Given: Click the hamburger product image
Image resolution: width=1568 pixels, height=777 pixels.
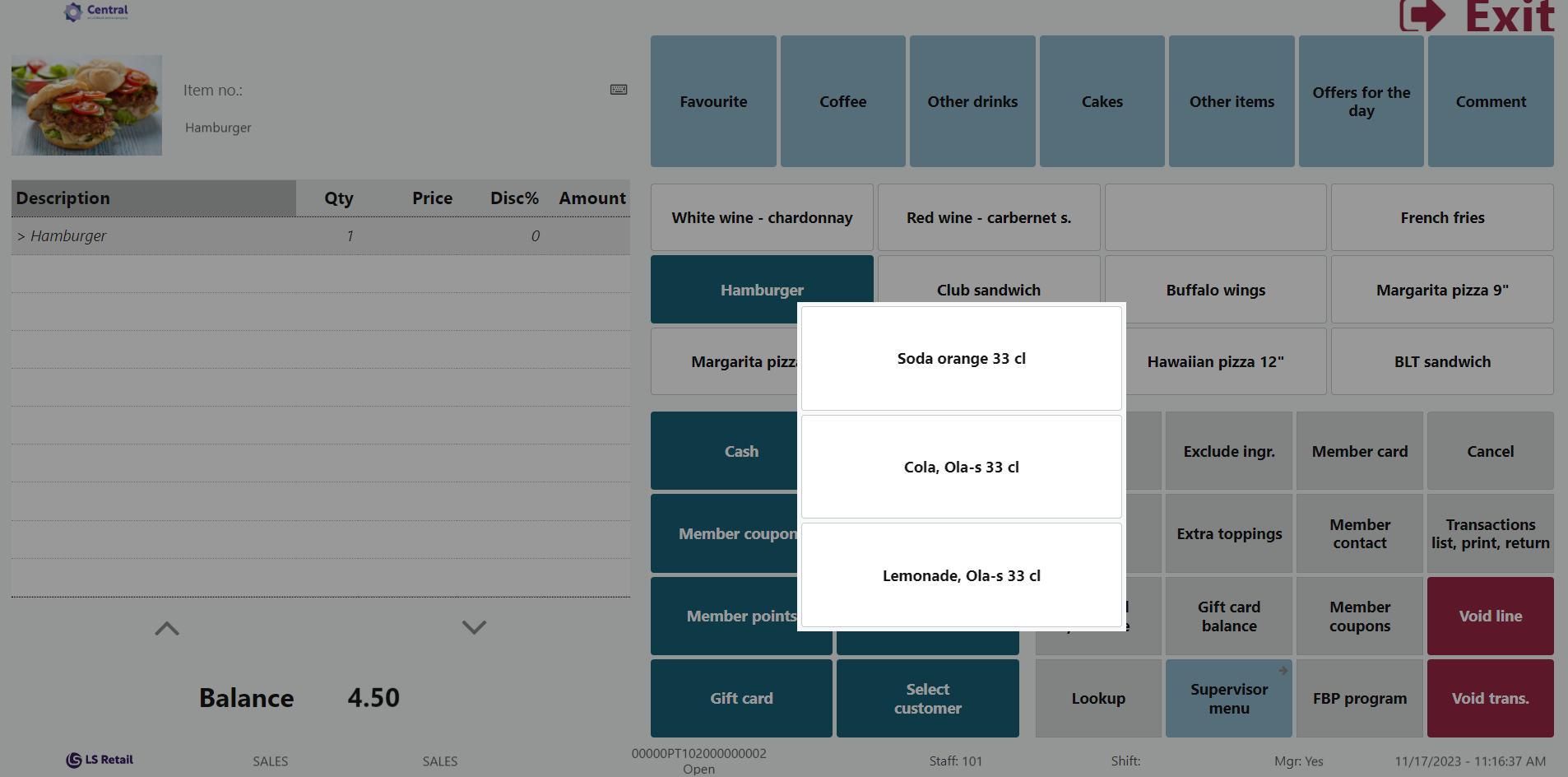Looking at the screenshot, I should point(86,105).
